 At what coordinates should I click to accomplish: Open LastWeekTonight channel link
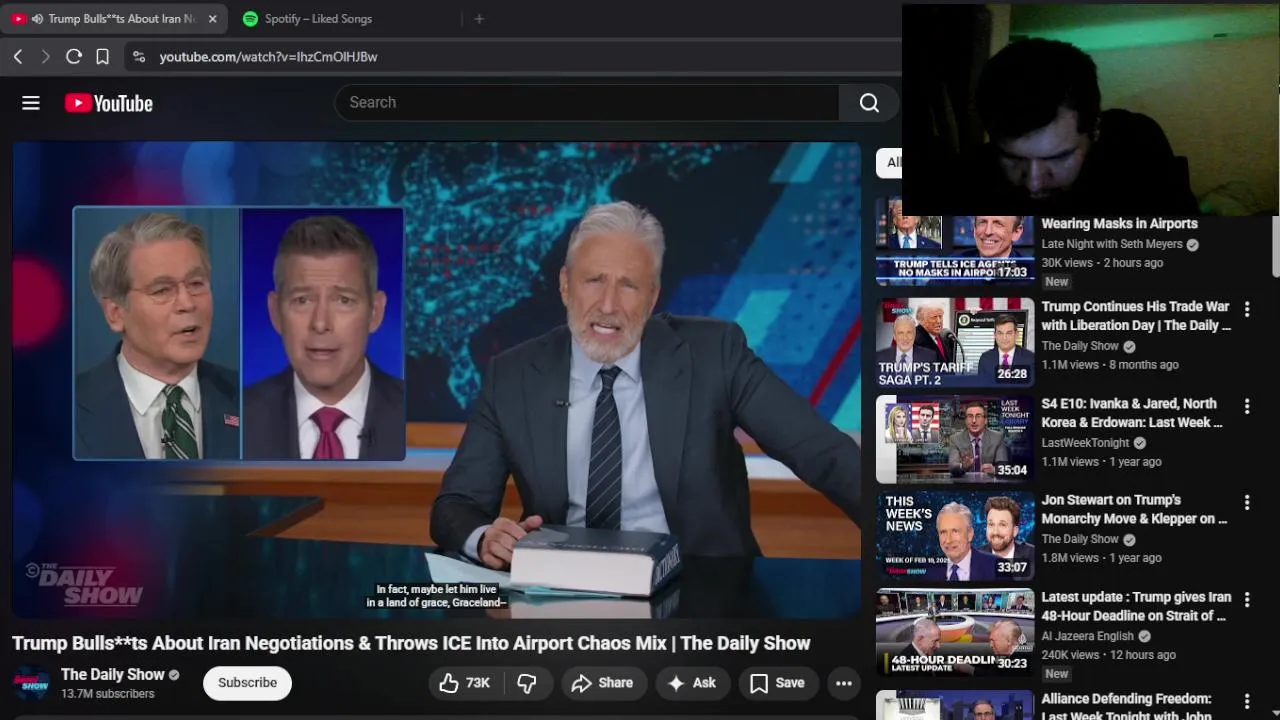click(x=1085, y=443)
